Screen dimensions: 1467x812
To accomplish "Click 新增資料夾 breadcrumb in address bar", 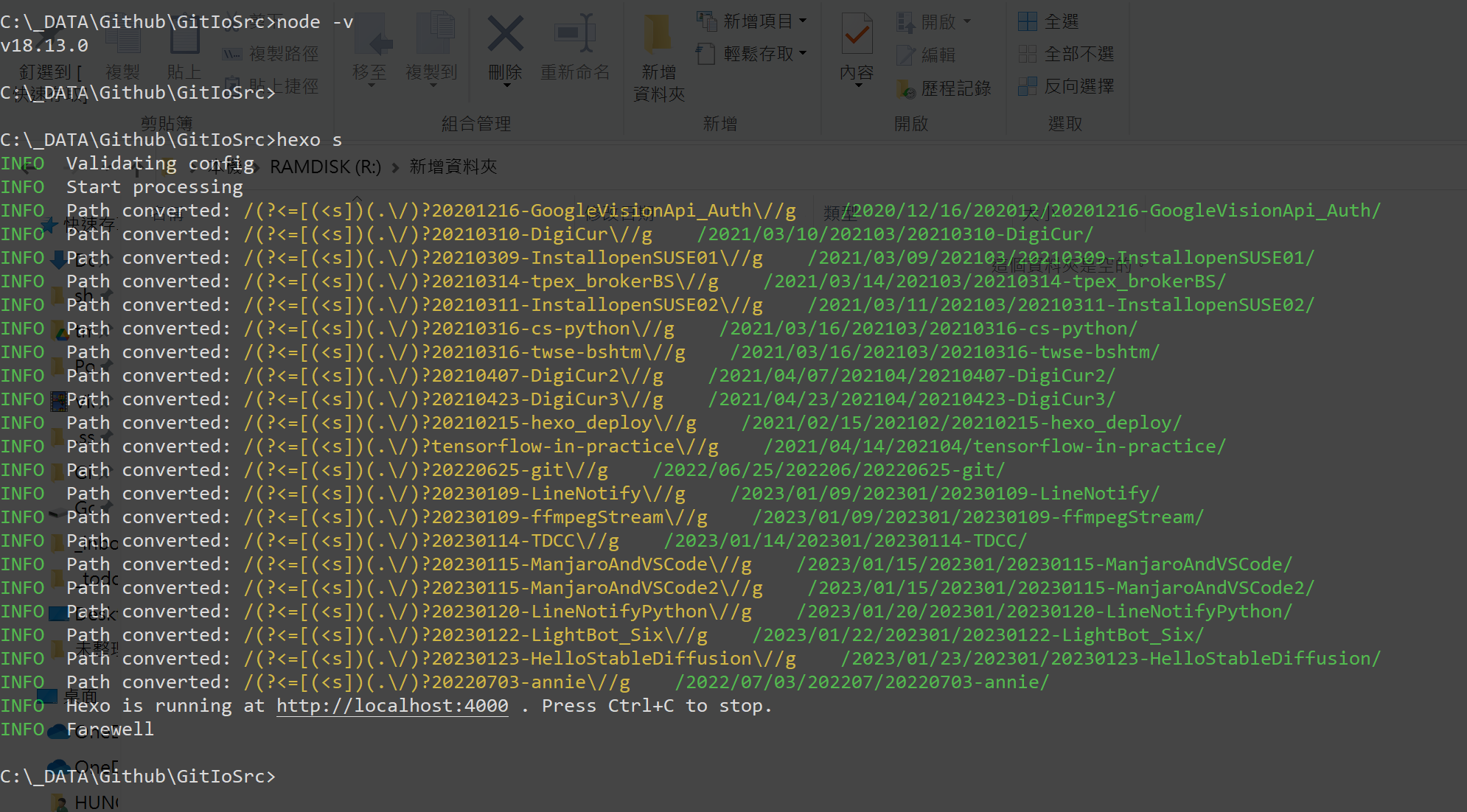I will [453, 167].
